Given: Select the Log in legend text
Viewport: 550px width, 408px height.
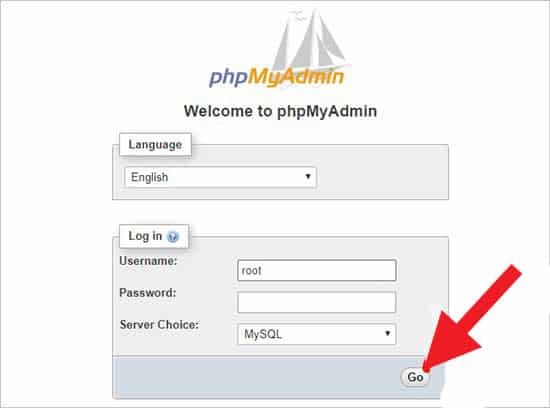Looking at the screenshot, I should coord(145,236).
